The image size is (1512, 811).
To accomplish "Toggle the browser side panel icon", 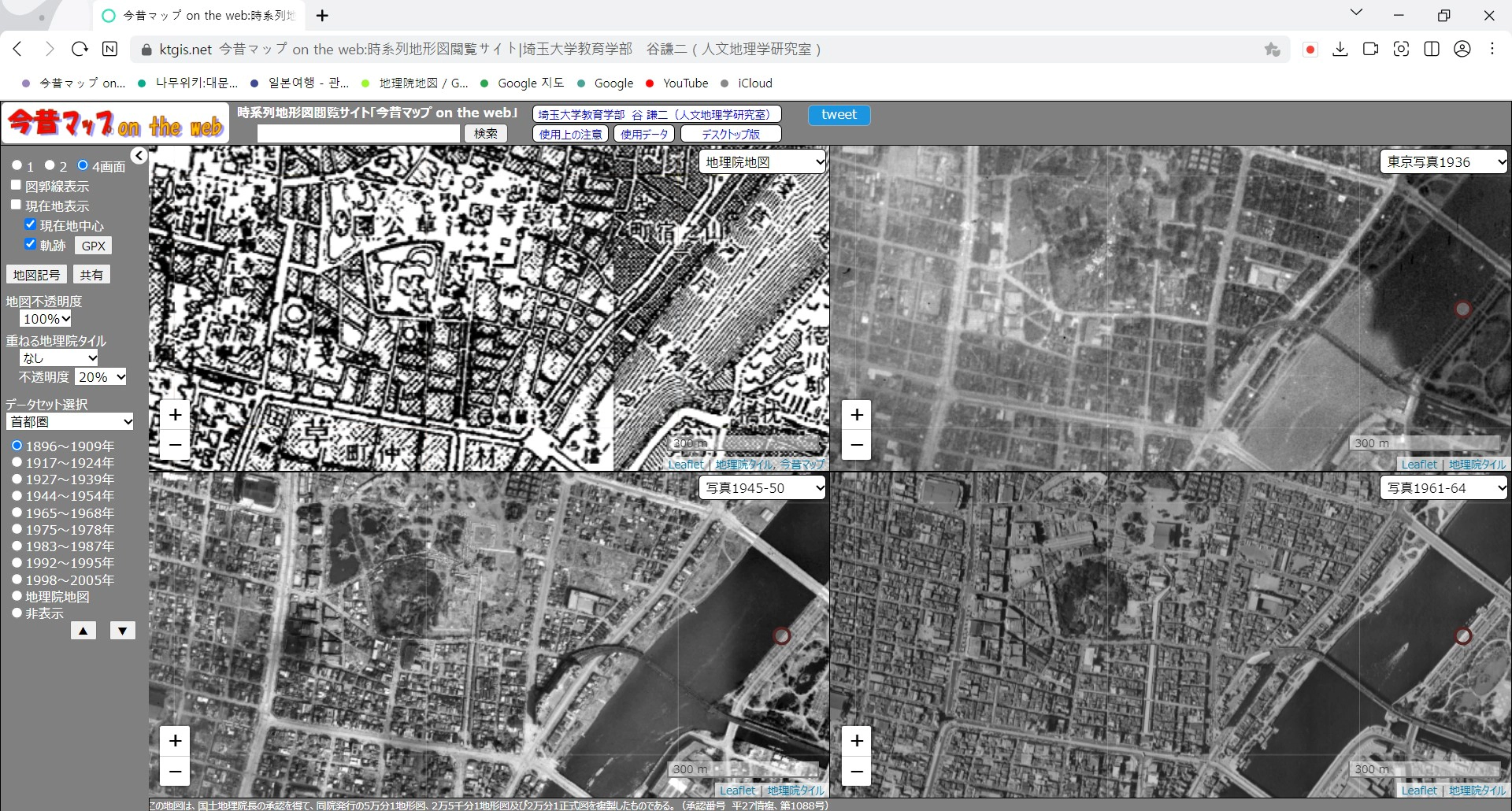I will (1432, 49).
